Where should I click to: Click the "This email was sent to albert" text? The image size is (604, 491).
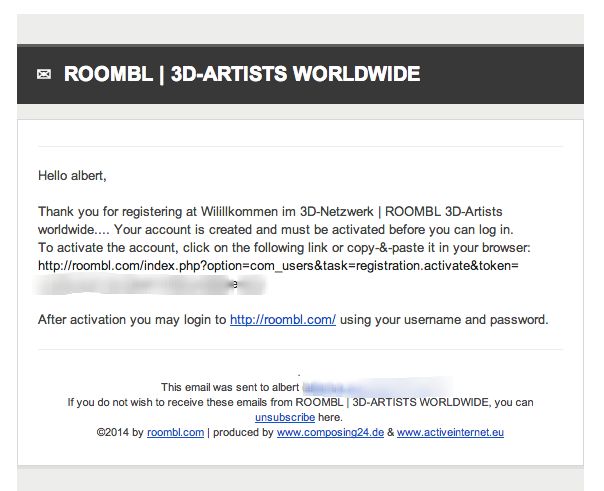click(x=230, y=387)
